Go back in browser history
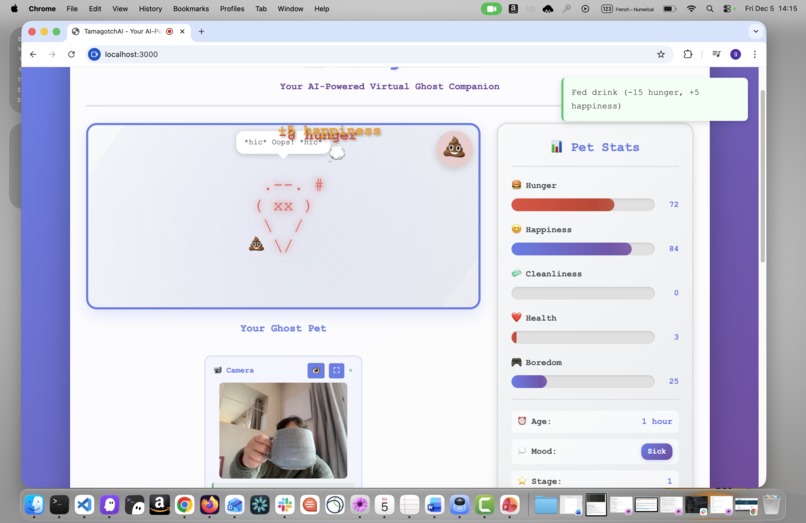 click(x=33, y=54)
